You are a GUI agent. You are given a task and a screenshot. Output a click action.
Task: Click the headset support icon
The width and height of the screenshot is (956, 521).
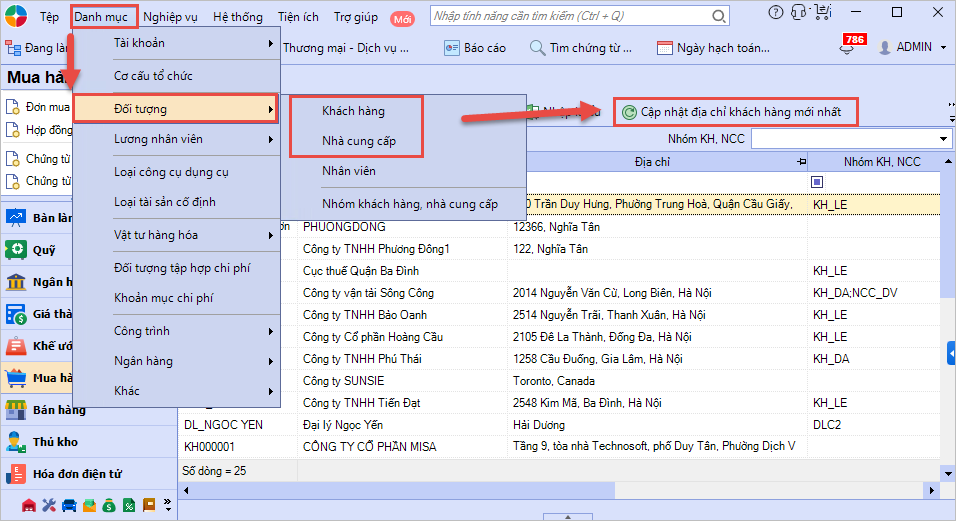[798, 13]
